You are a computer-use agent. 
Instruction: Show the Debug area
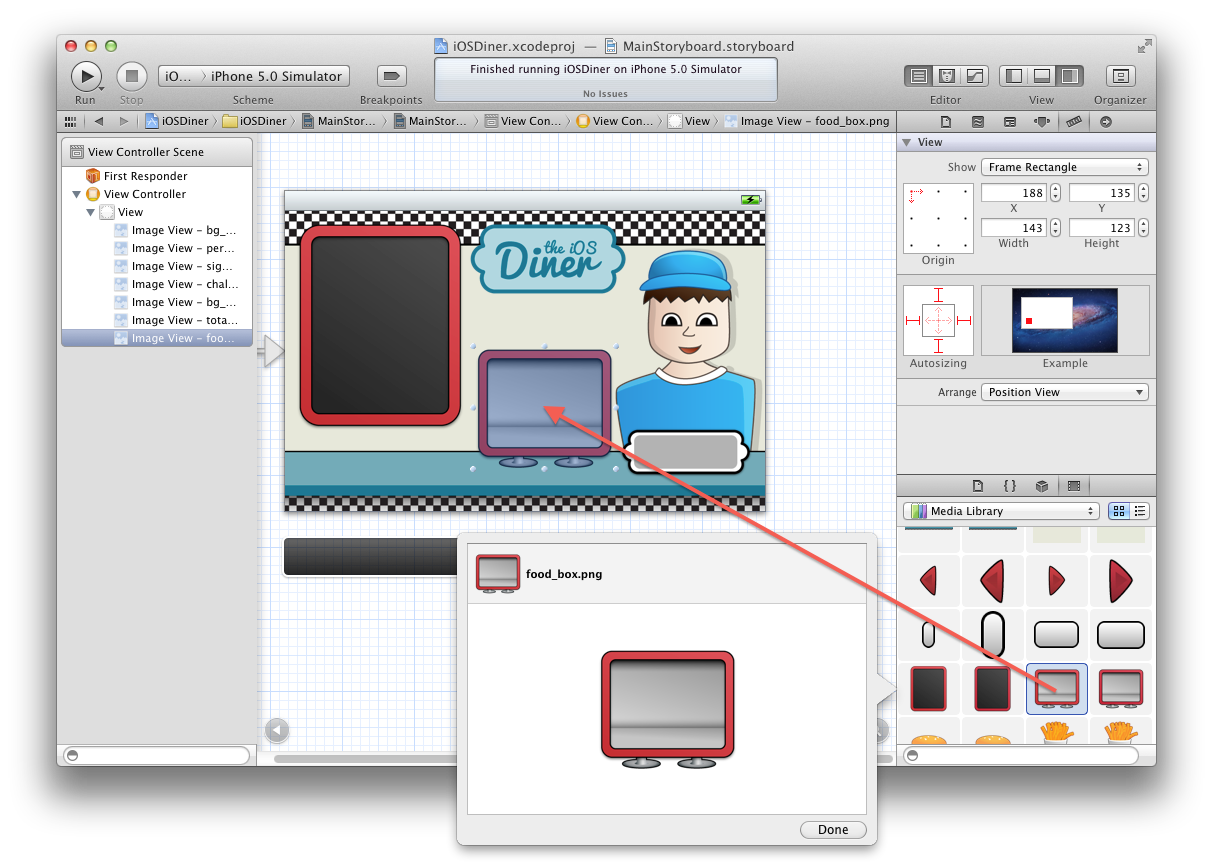[x=1042, y=76]
